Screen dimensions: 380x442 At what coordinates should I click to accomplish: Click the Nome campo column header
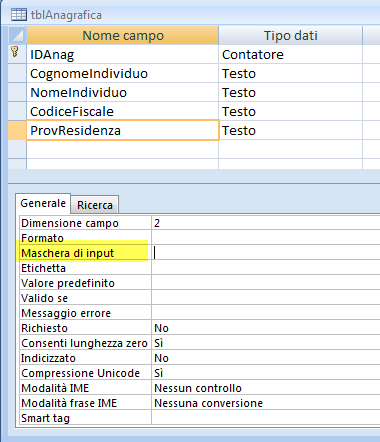(x=123, y=35)
